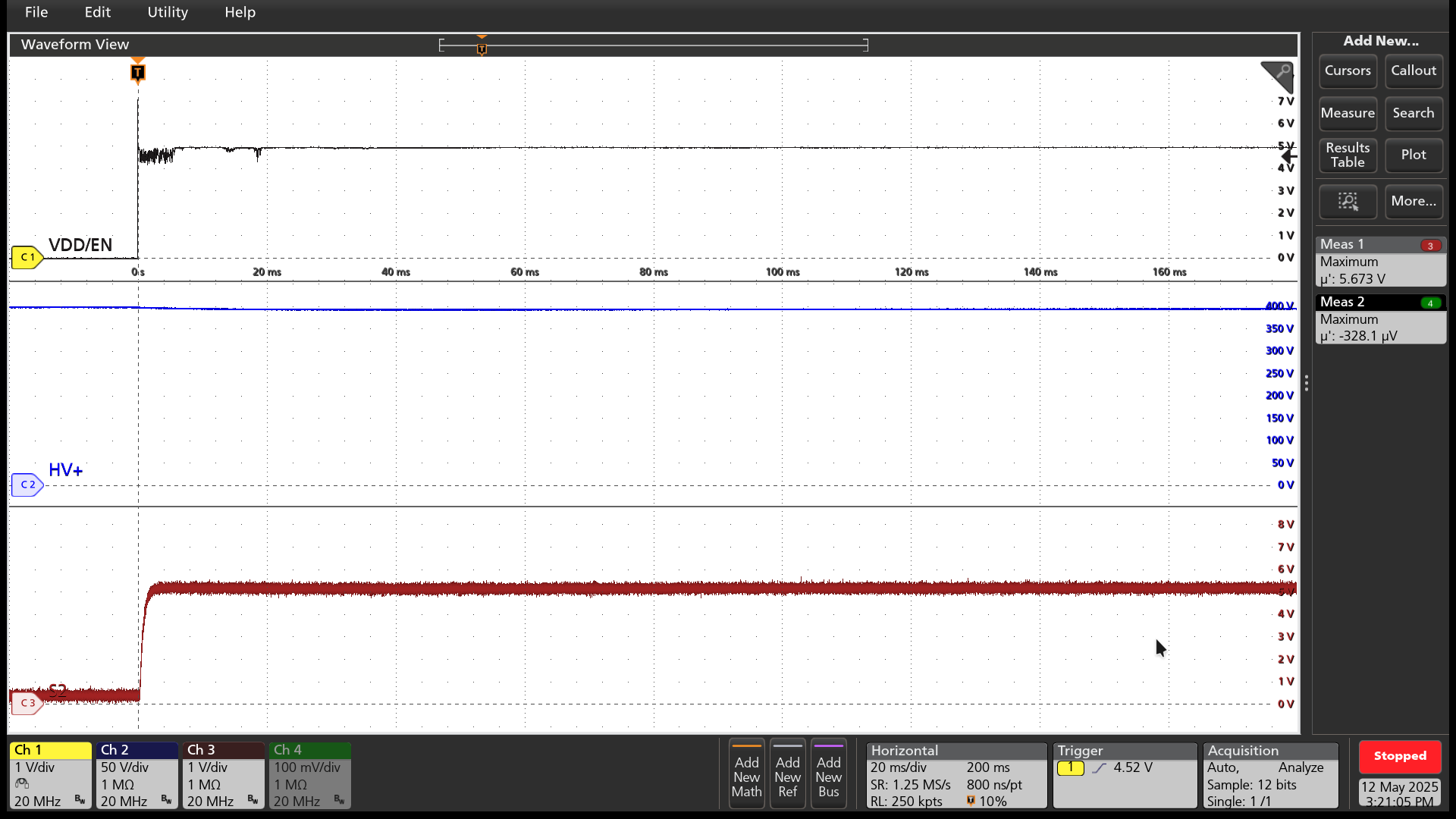
Task: Click the C1 channel handle near VDD/EN label
Action: pos(27,257)
